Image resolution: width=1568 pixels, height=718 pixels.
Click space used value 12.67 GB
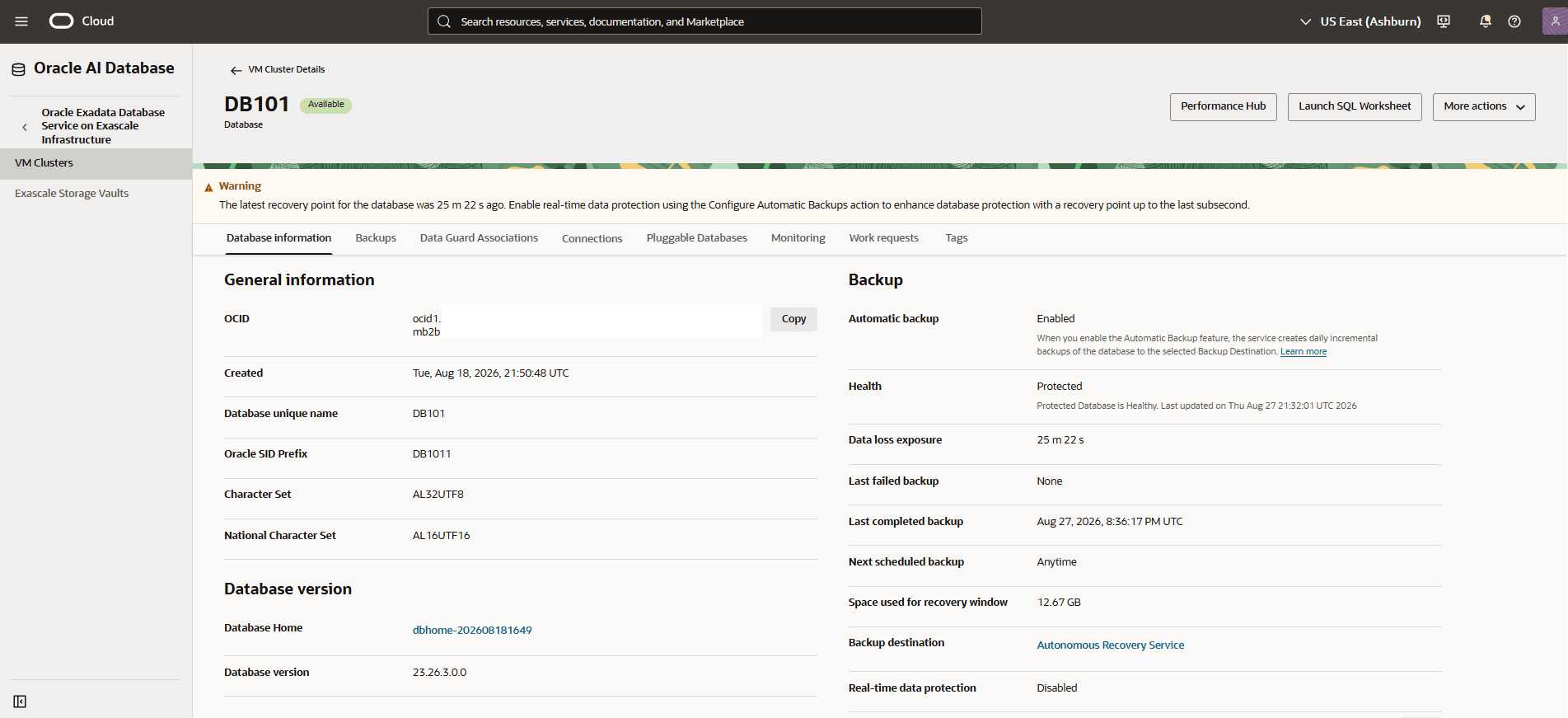coord(1058,603)
